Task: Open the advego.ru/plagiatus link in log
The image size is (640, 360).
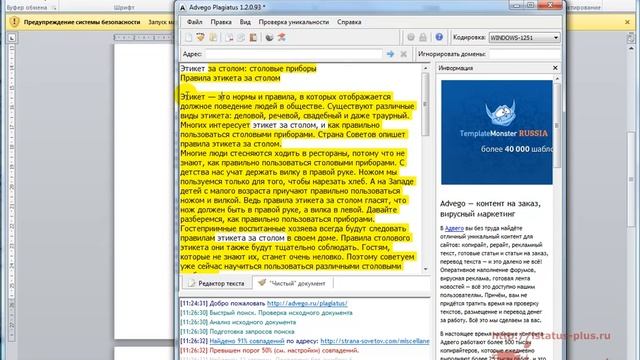Action: tap(307, 303)
